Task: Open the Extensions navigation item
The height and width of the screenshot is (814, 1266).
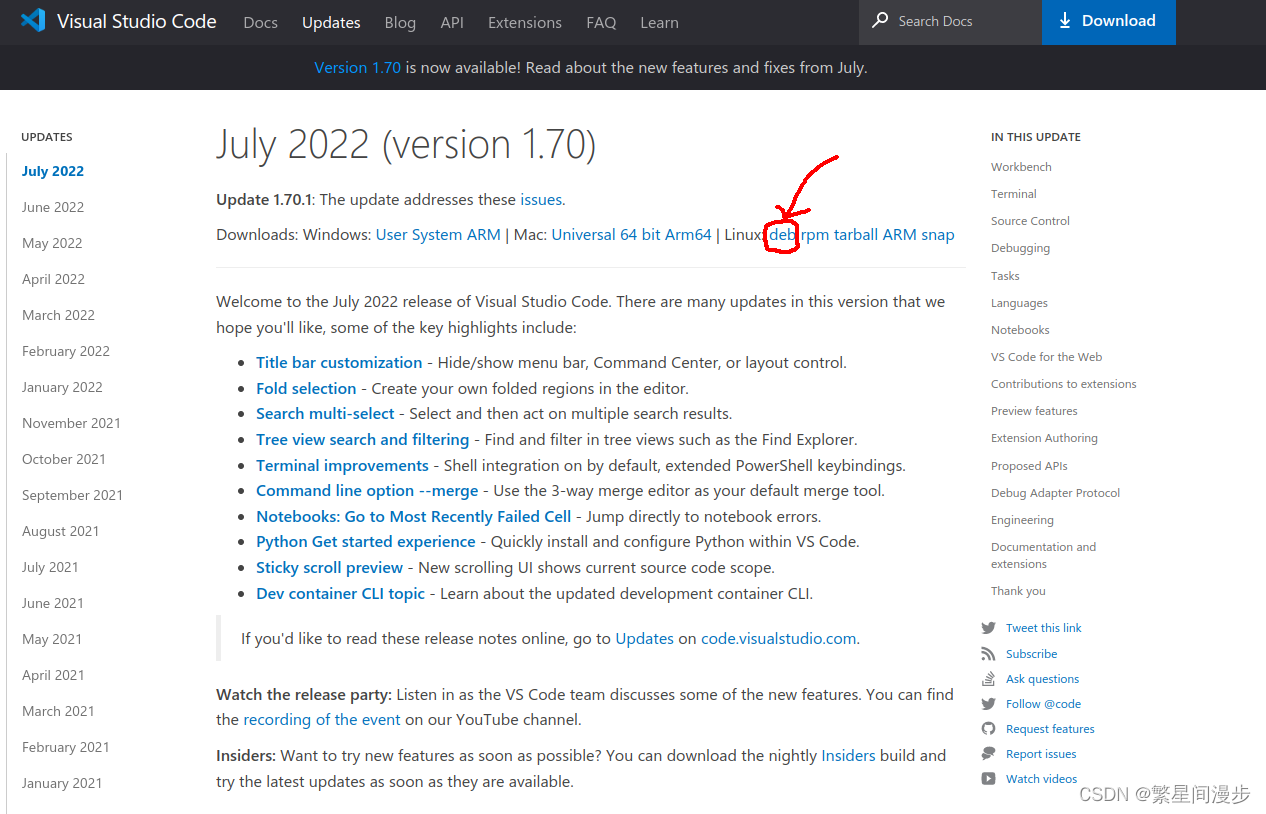Action: 525,22
